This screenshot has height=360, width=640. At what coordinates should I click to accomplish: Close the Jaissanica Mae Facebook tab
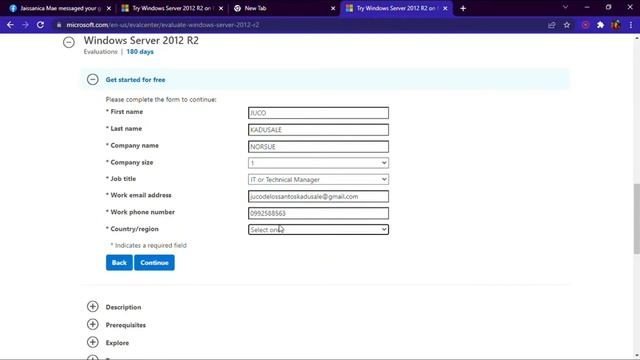coord(109,8)
